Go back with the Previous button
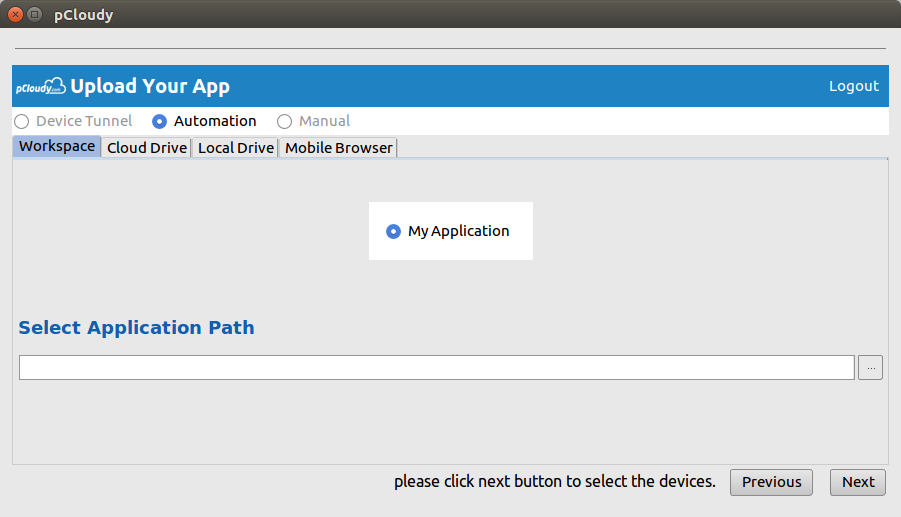 click(771, 482)
